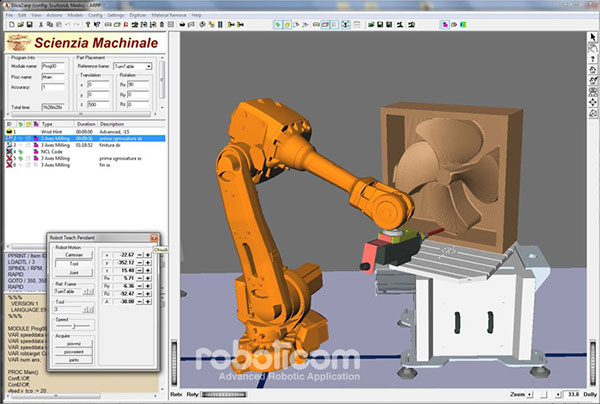The image size is (600, 404).
Task: Click the Open folder toolbar icon
Action: (21, 25)
